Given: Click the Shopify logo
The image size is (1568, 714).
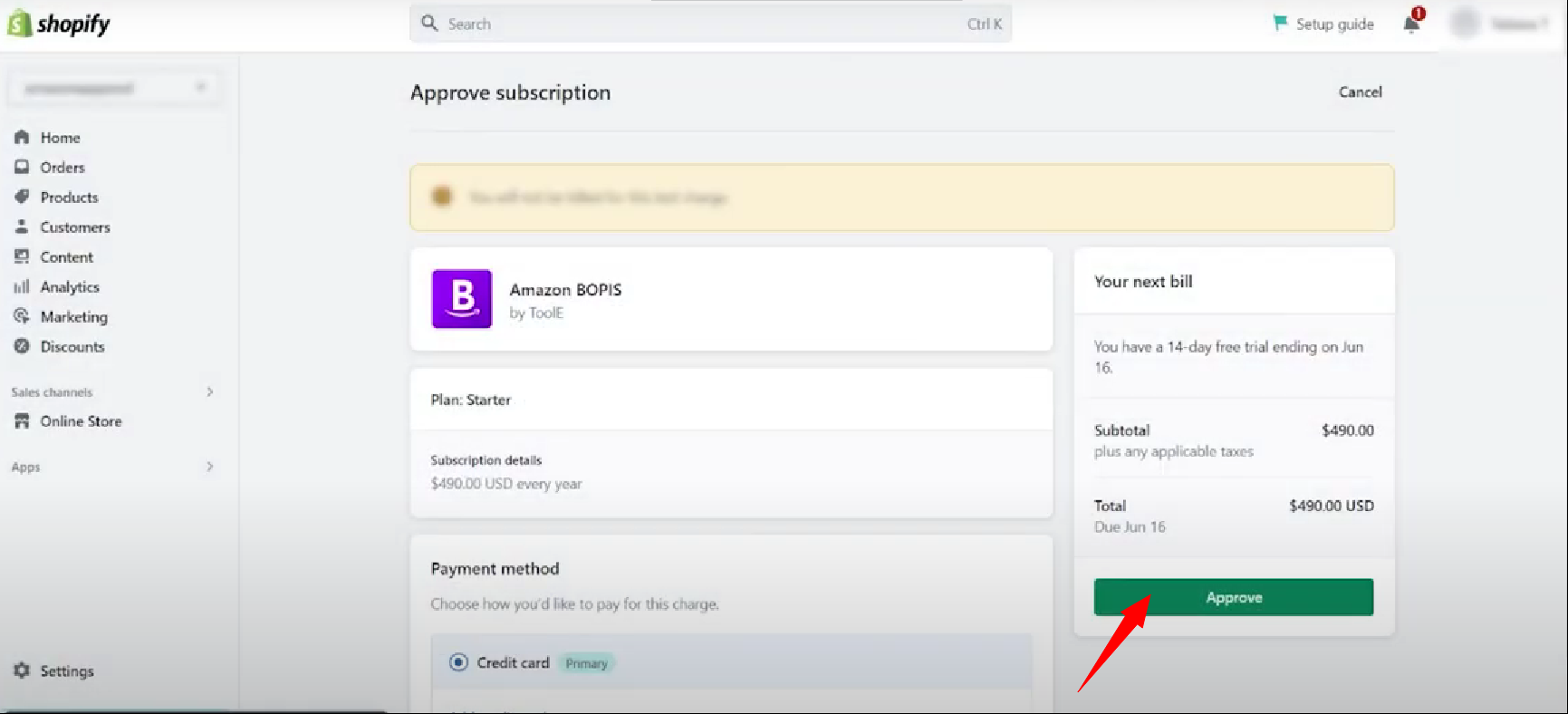Looking at the screenshot, I should pos(59,24).
